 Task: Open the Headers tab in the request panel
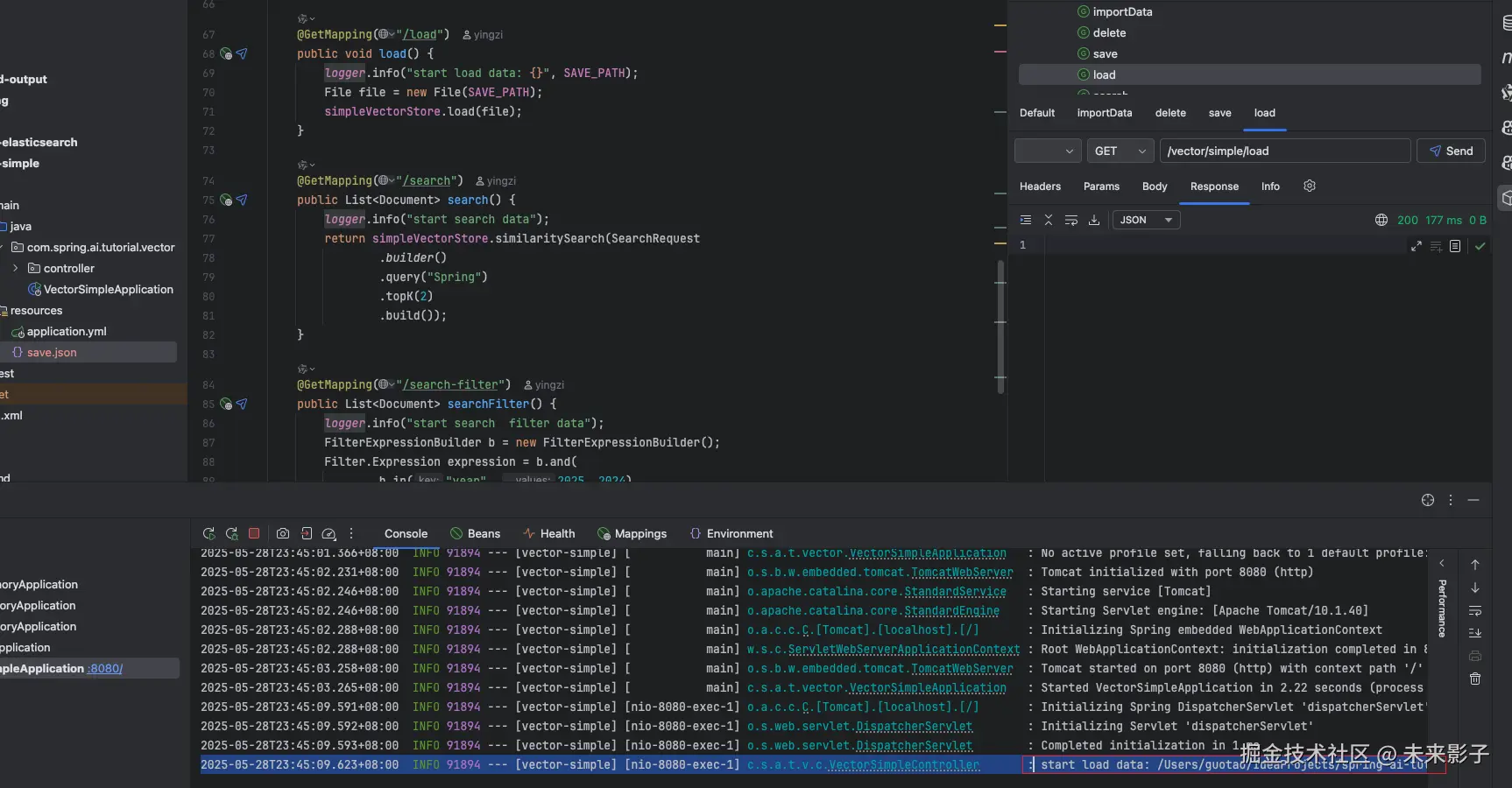coord(1040,186)
